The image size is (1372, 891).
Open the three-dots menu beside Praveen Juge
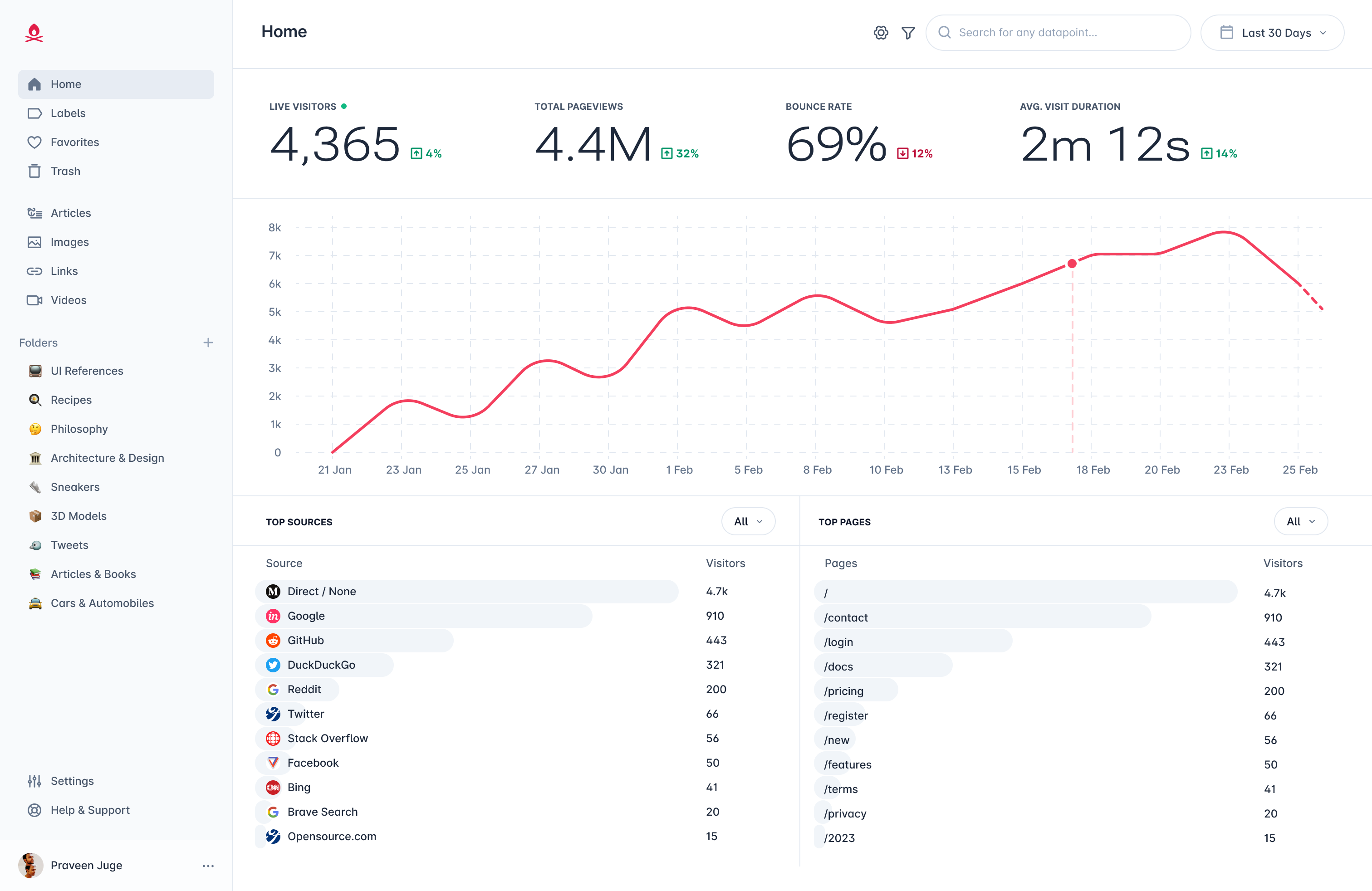208,866
